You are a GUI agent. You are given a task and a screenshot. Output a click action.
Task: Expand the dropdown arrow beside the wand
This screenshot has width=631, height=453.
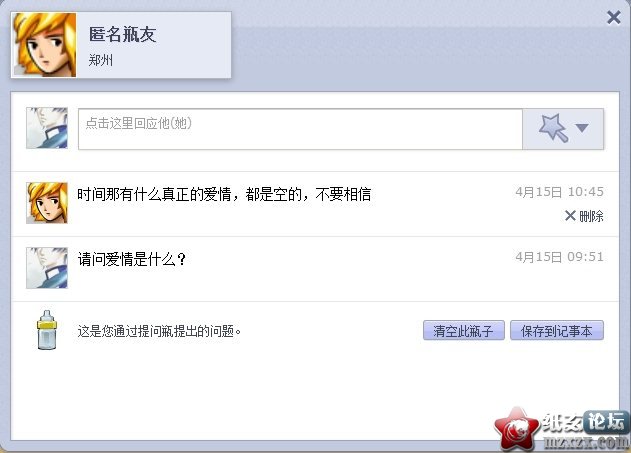[582, 128]
